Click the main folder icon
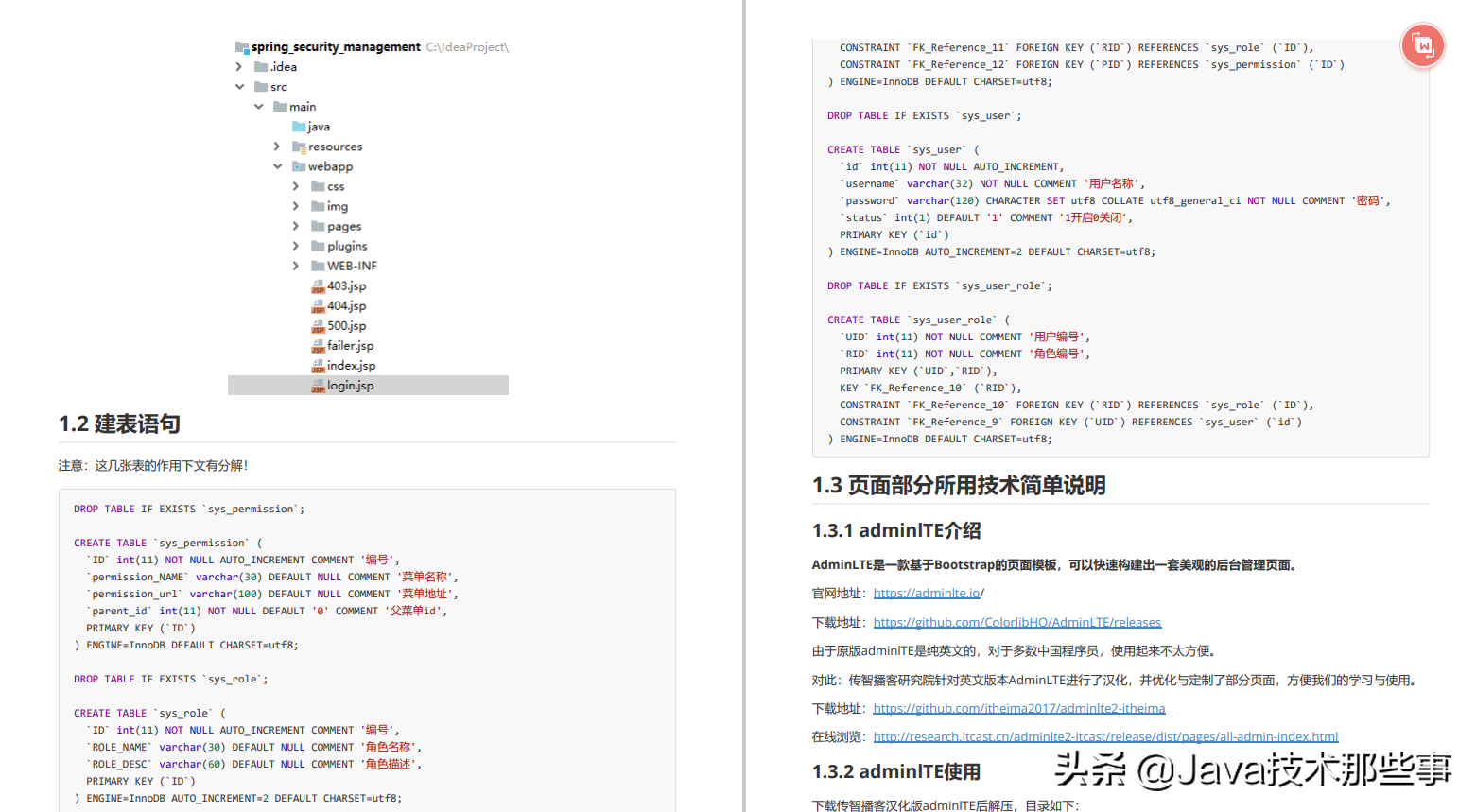The width and height of the screenshot is (1476, 812). click(x=280, y=107)
